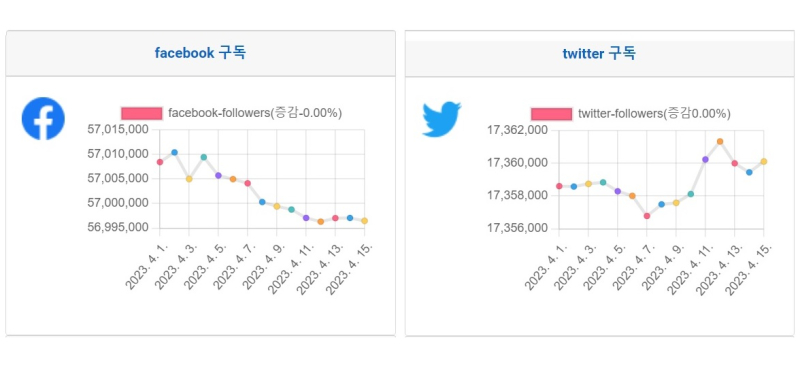The image size is (800, 370).
Task: Select the Twitter lowest point for 2023. 4. 7.
Action: [x=647, y=216]
